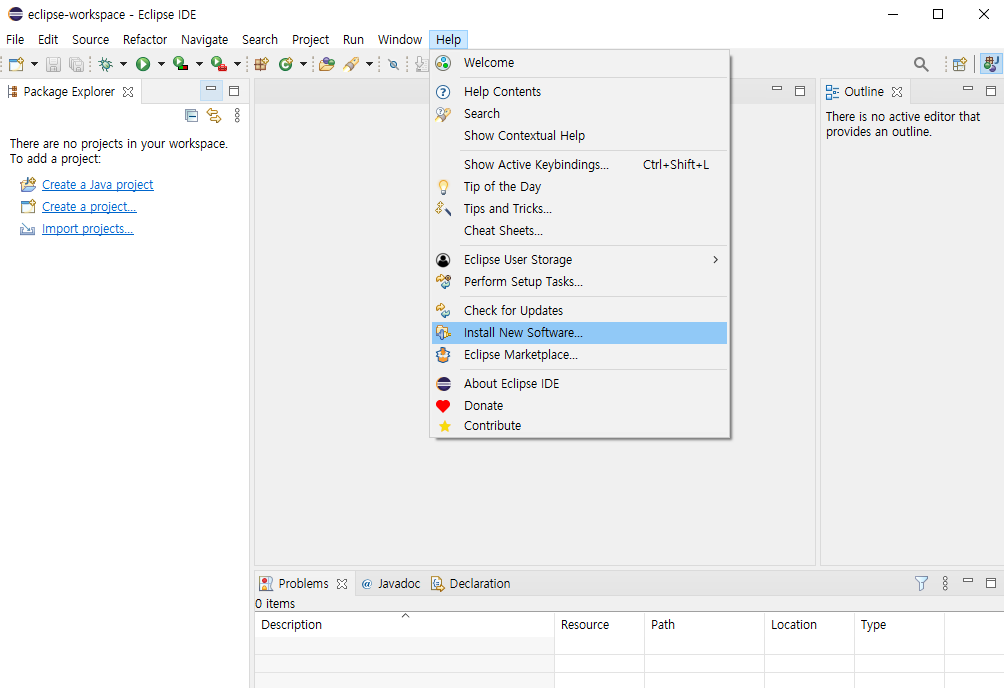Click the Problems view filter funnel icon

coord(921,583)
